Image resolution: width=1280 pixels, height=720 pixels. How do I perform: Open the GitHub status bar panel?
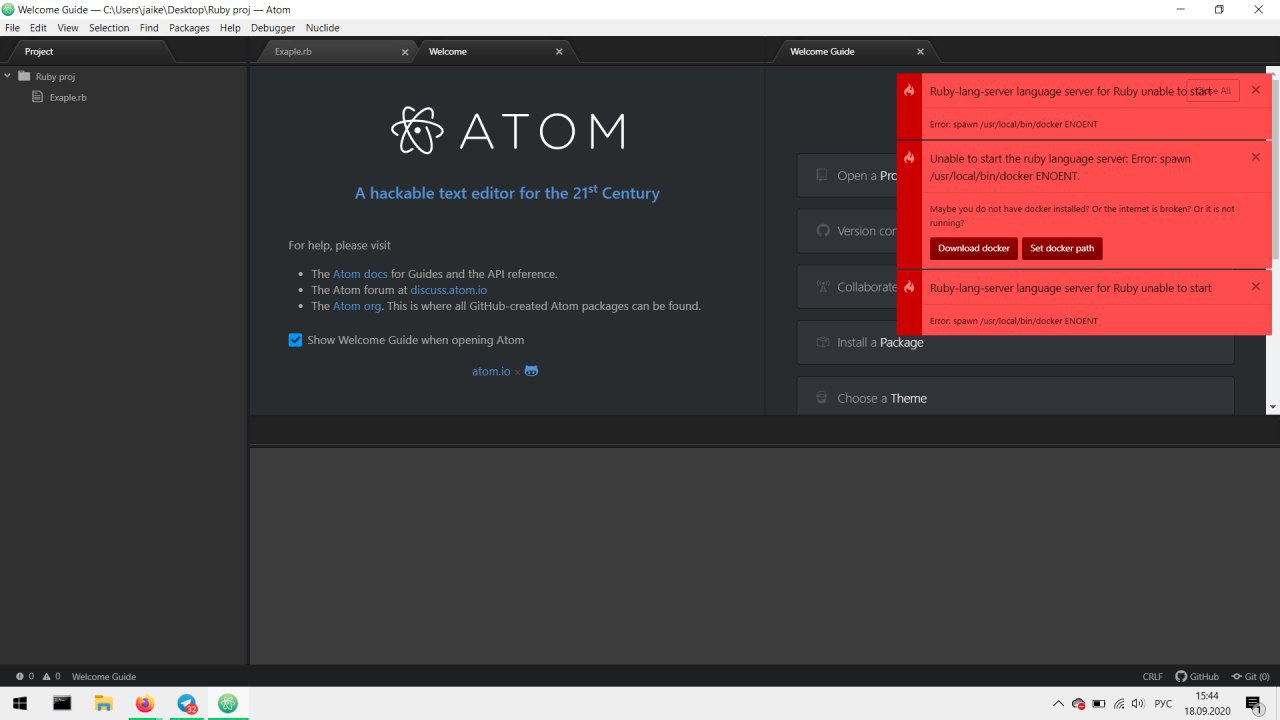[1197, 677]
